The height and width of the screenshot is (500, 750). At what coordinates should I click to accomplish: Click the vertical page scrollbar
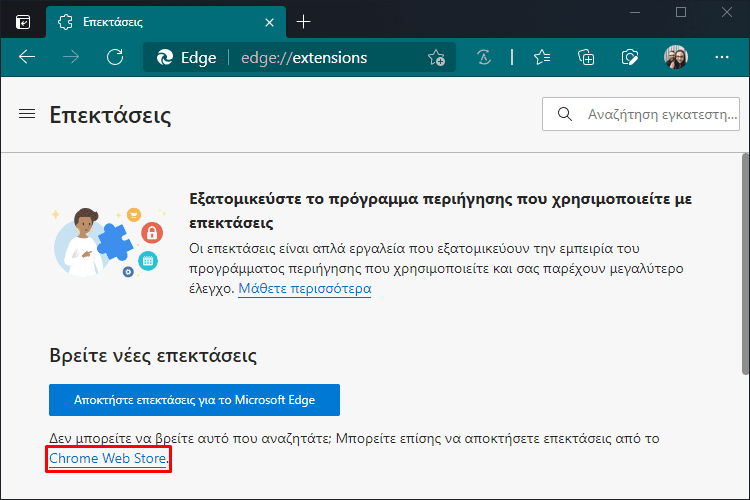point(745,264)
